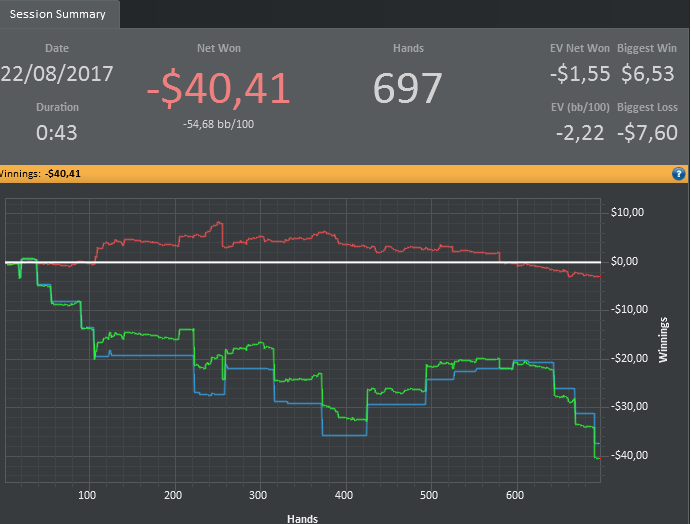Click the orange bar winnings value -$40,41
This screenshot has width=691, height=524.
(63, 174)
